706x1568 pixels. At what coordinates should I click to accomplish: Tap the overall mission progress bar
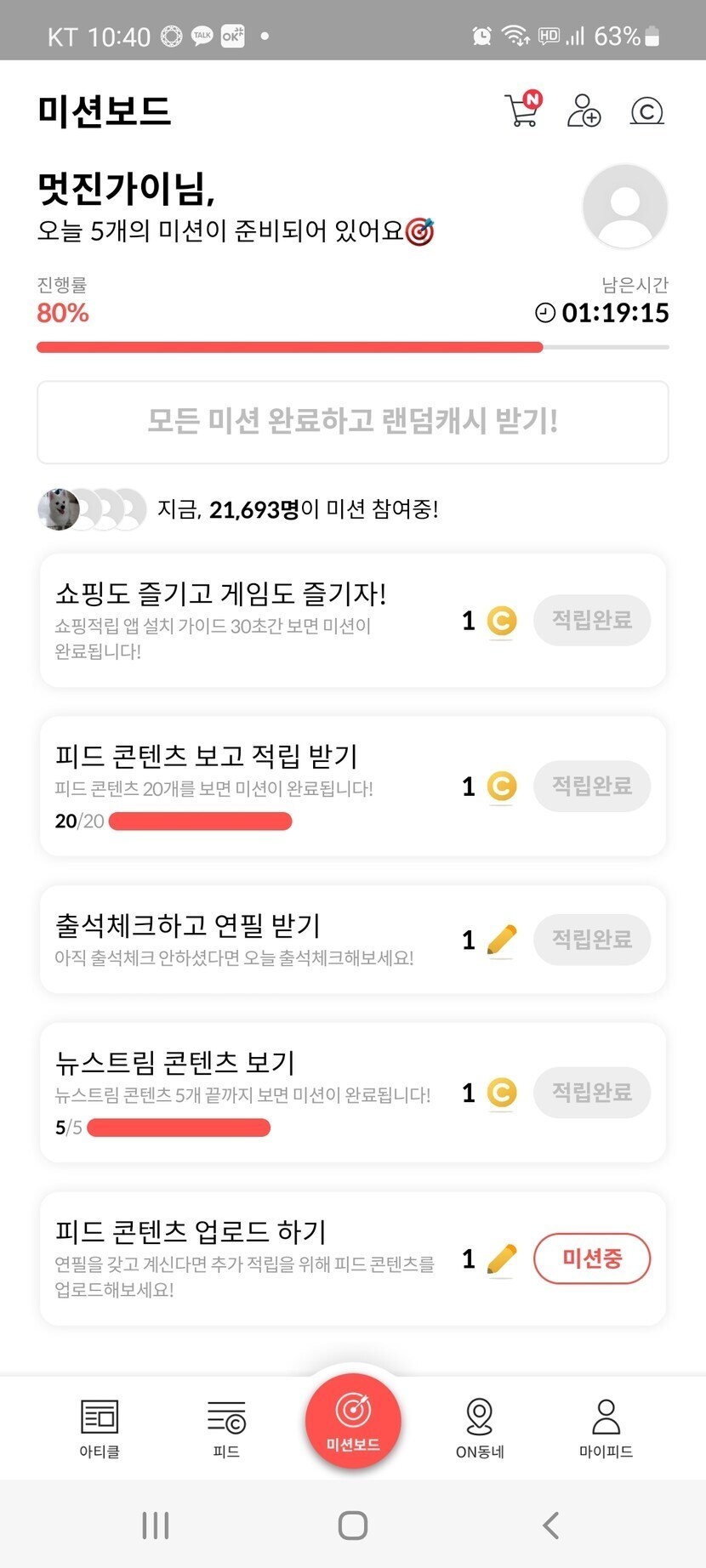[352, 347]
